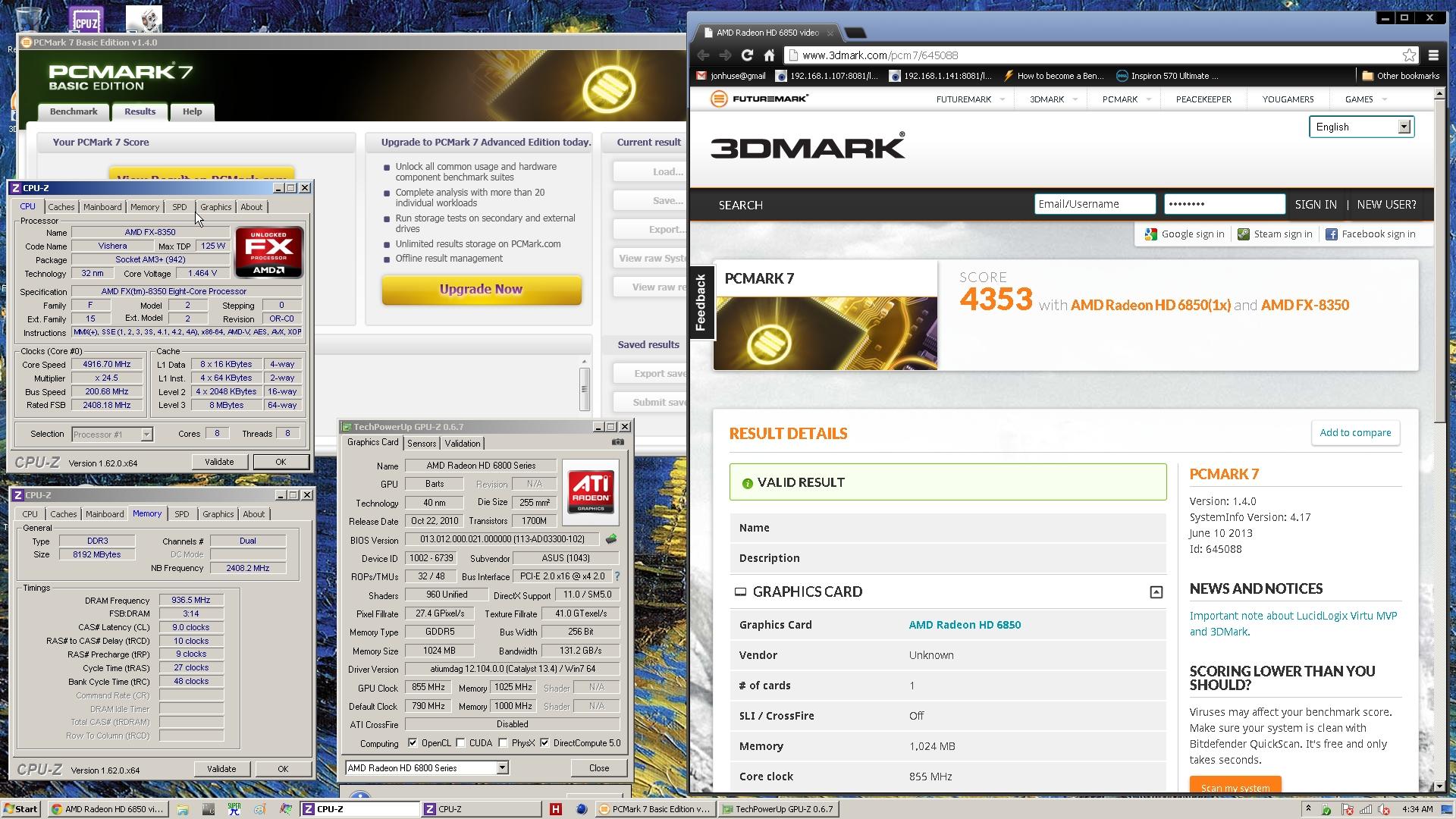The image size is (1456, 819).
Task: Click the red H taskbar icon
Action: [x=555, y=809]
